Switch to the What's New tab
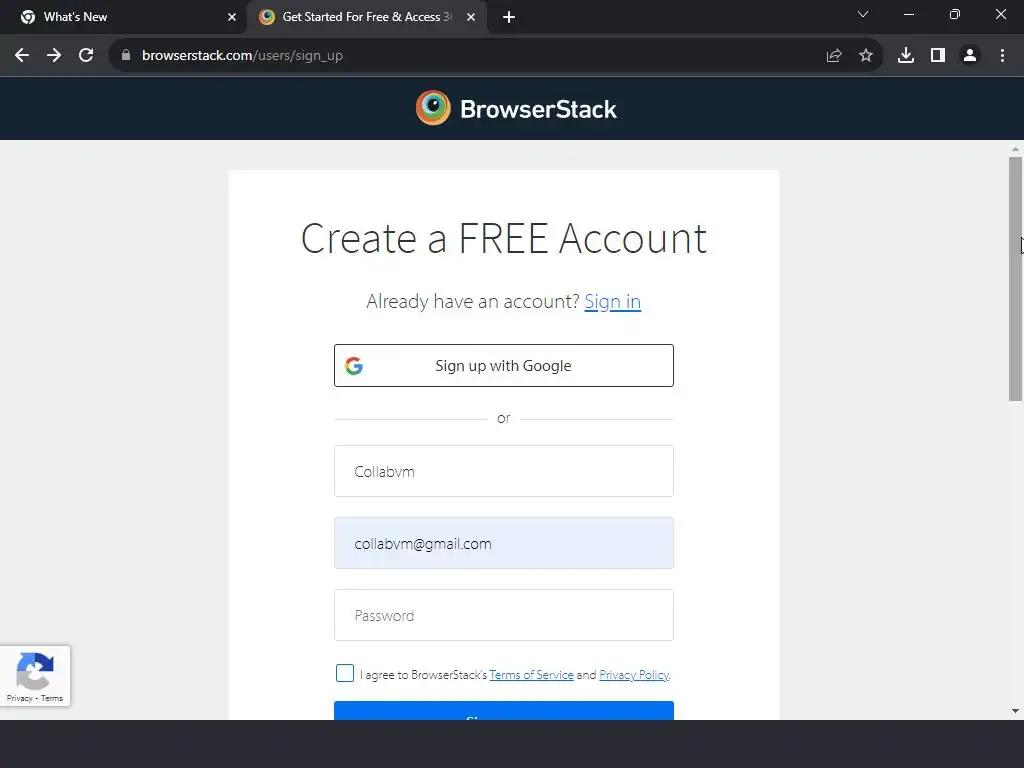1024x768 pixels. pos(123,17)
